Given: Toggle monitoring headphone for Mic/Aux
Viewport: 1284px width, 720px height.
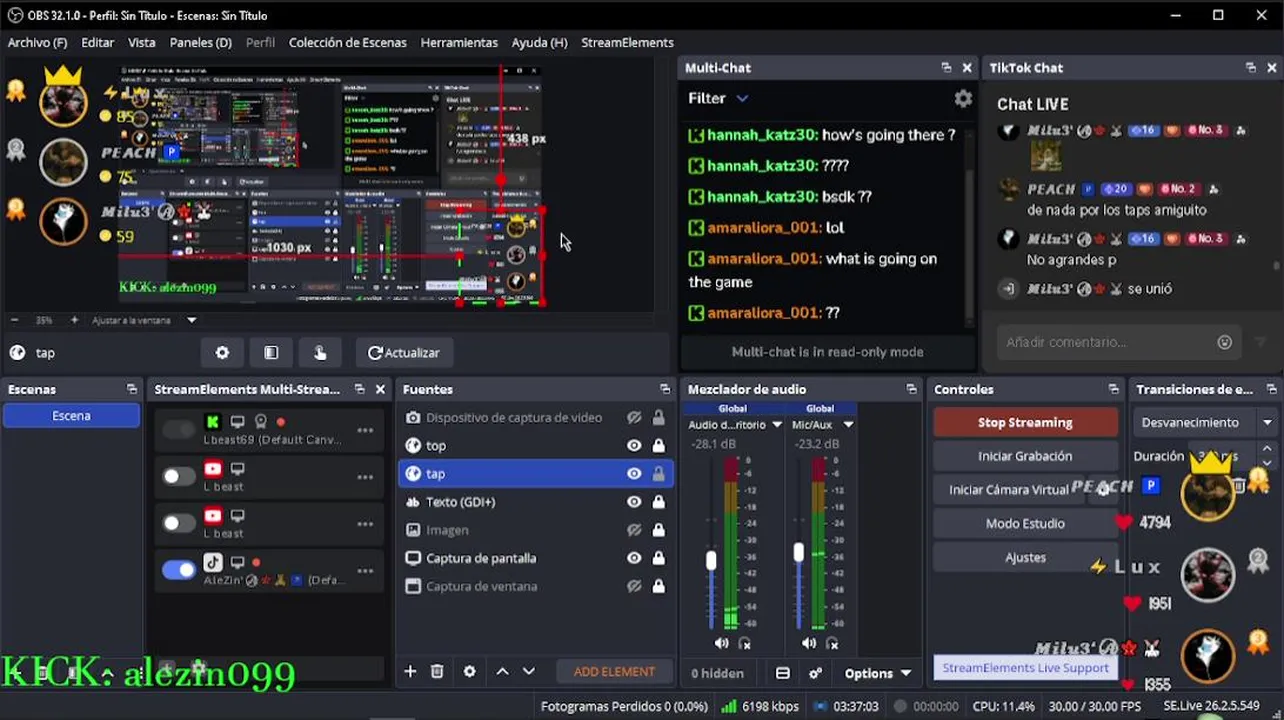Looking at the screenshot, I should [832, 643].
